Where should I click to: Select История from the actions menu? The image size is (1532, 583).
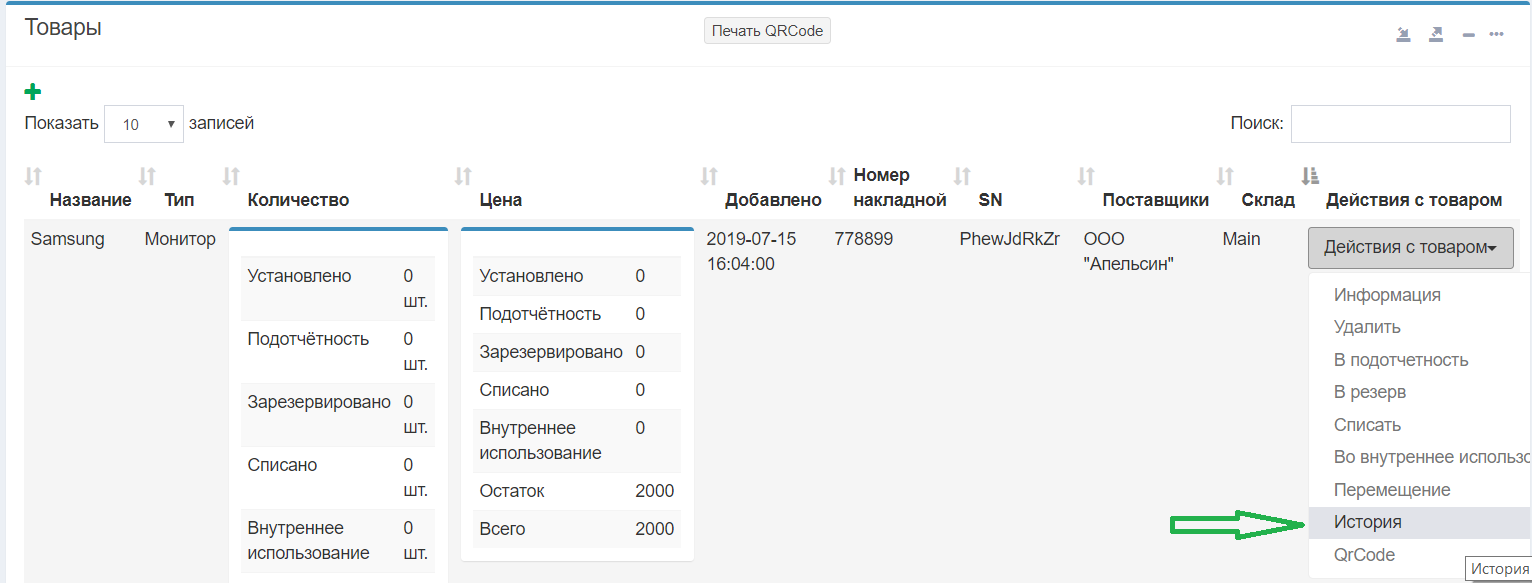[1367, 522]
